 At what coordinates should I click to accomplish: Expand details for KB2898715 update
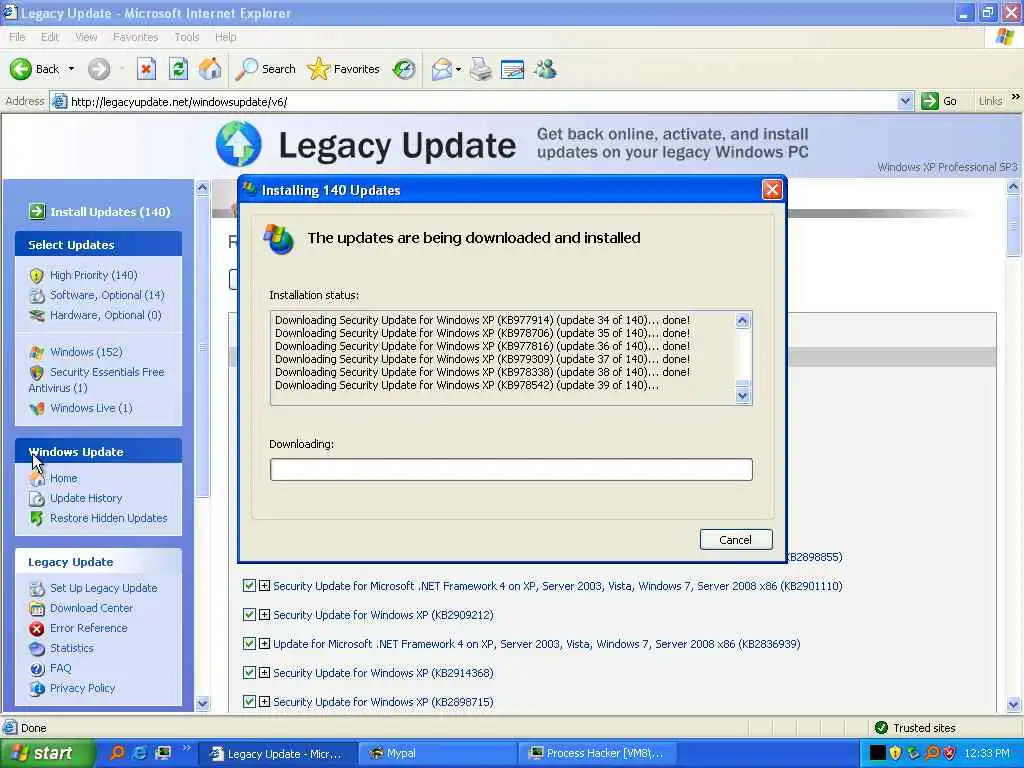point(264,701)
